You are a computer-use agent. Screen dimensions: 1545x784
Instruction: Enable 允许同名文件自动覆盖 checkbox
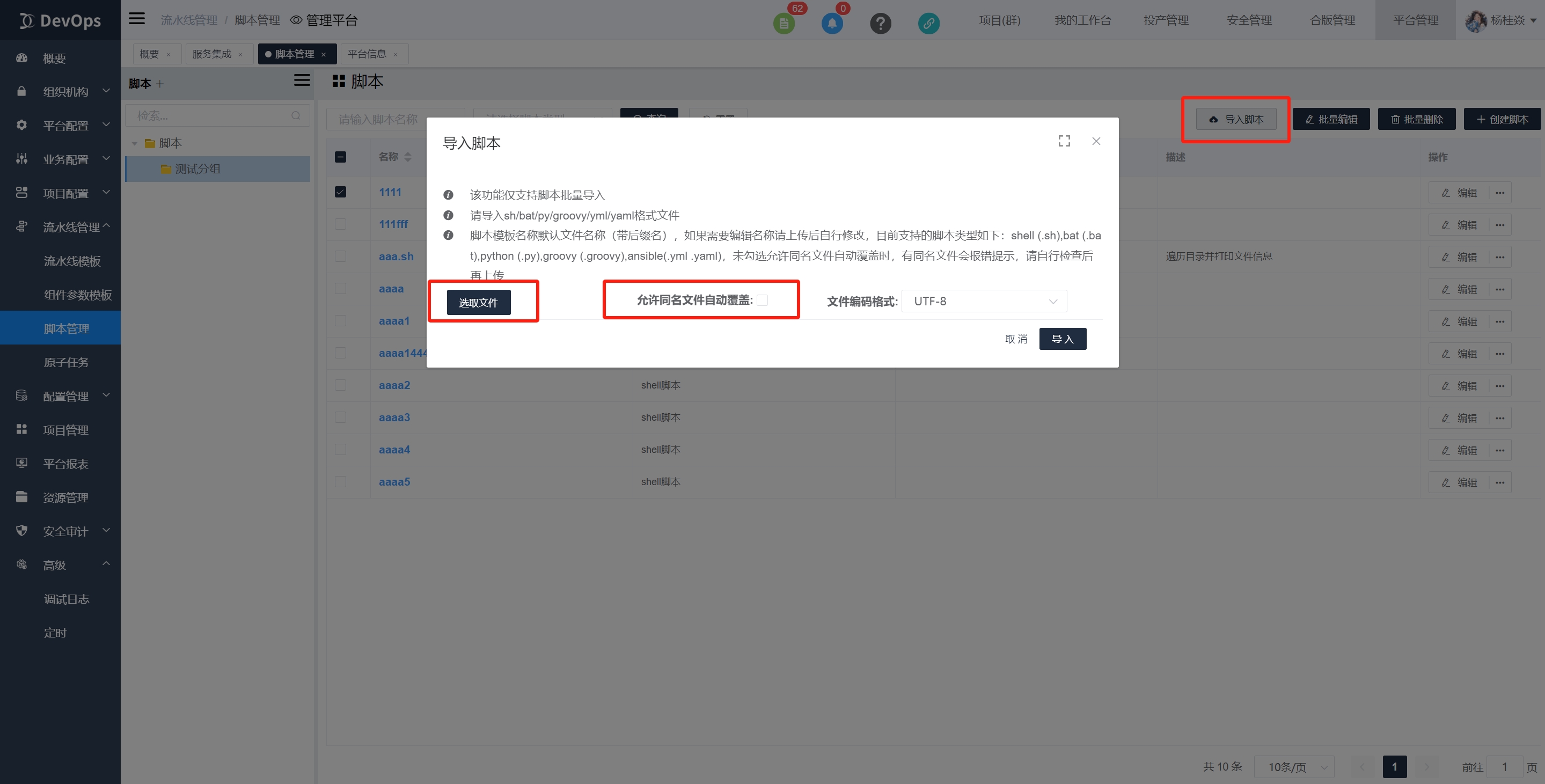[763, 300]
